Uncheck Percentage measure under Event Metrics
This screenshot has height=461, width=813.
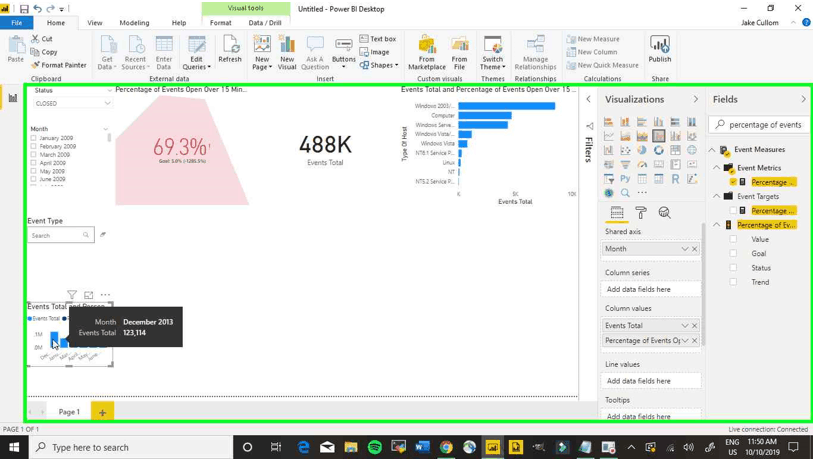pos(733,182)
